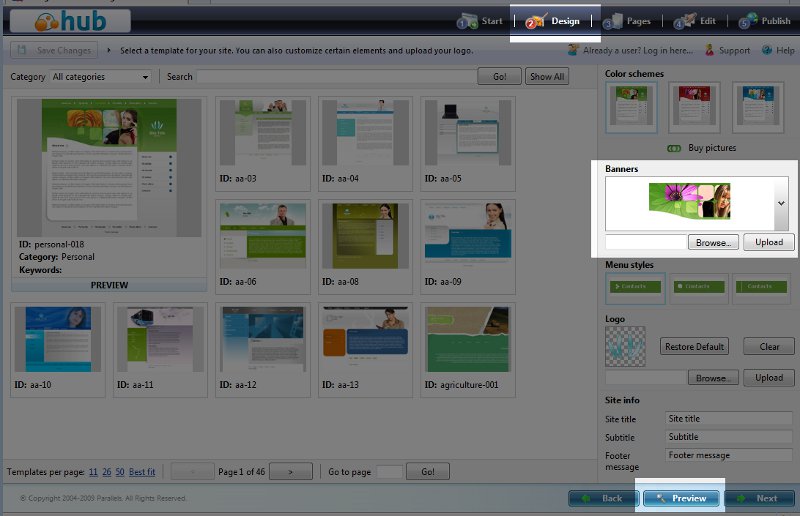Screen dimensions: 800x516
Task: Expand PREVIEW bar under personal-018 template
Action: 109,285
